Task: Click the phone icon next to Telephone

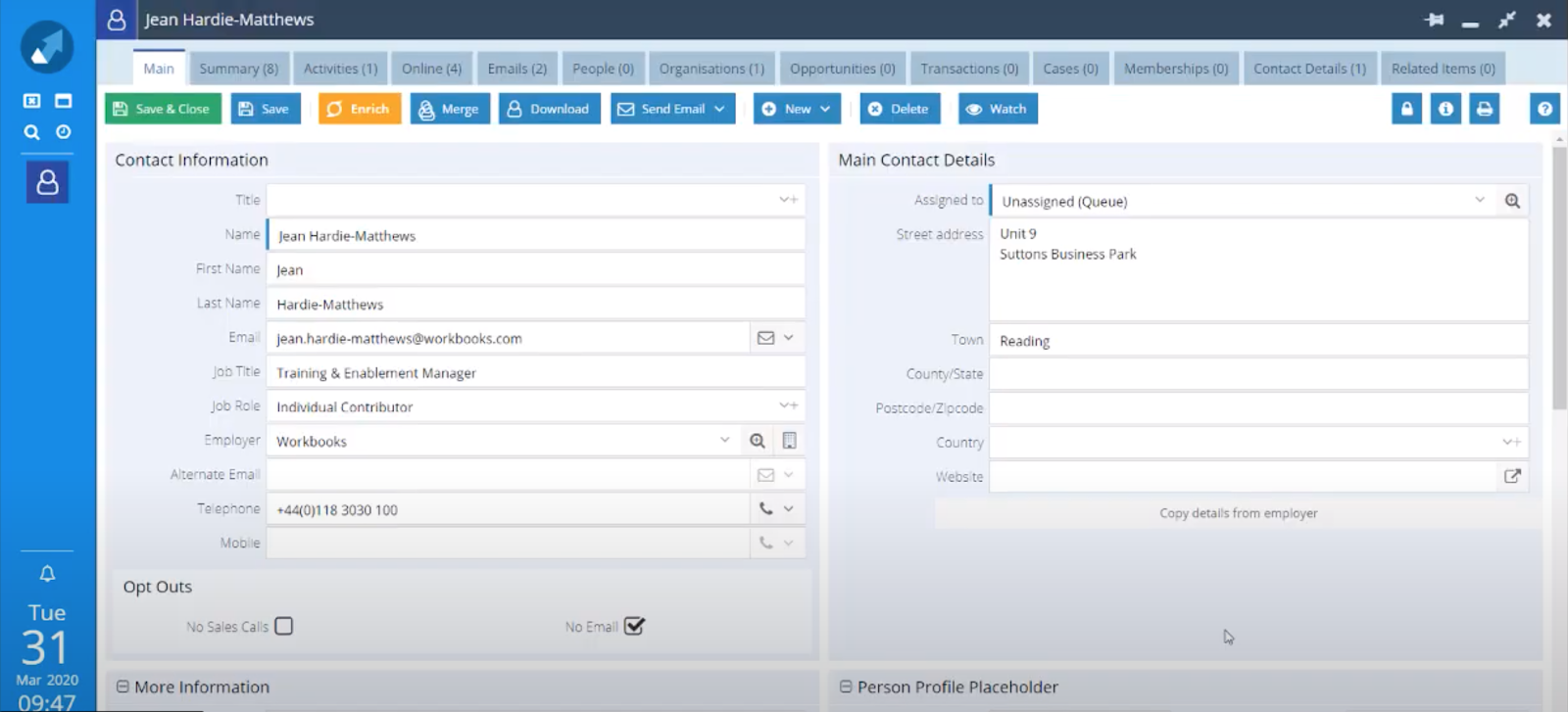Action: coord(765,509)
